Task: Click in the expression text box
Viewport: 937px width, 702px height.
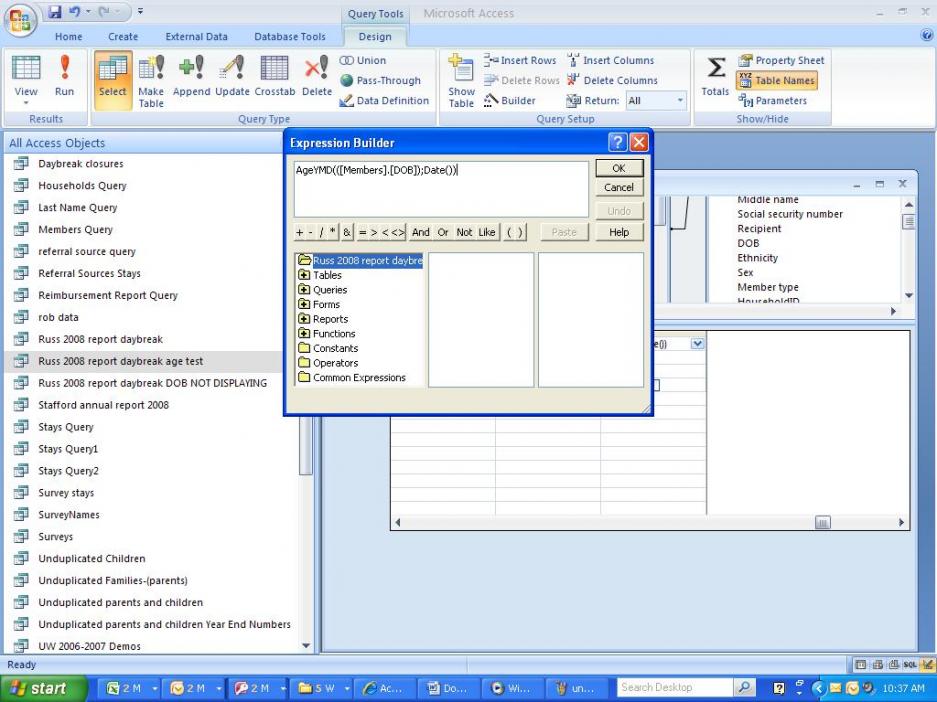Action: point(441,189)
